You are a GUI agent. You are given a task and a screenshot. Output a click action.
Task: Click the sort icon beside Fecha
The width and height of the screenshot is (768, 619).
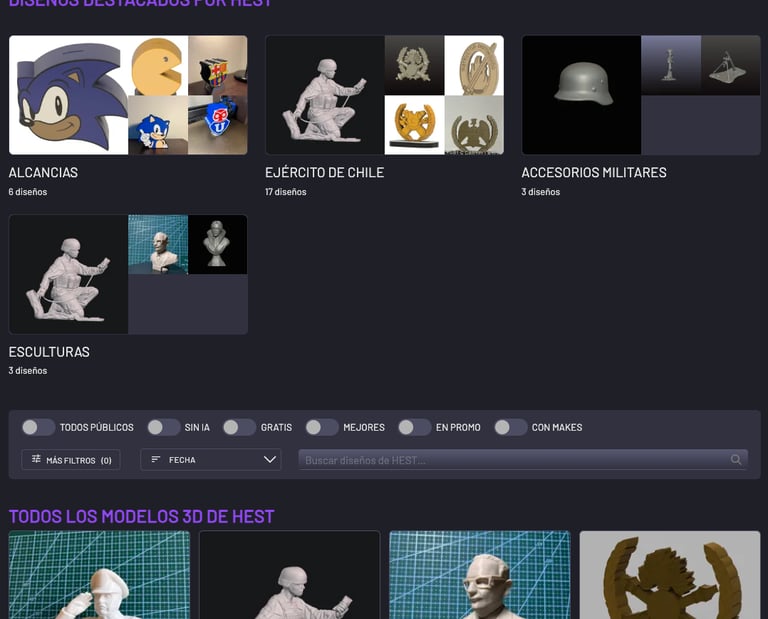click(x=156, y=459)
